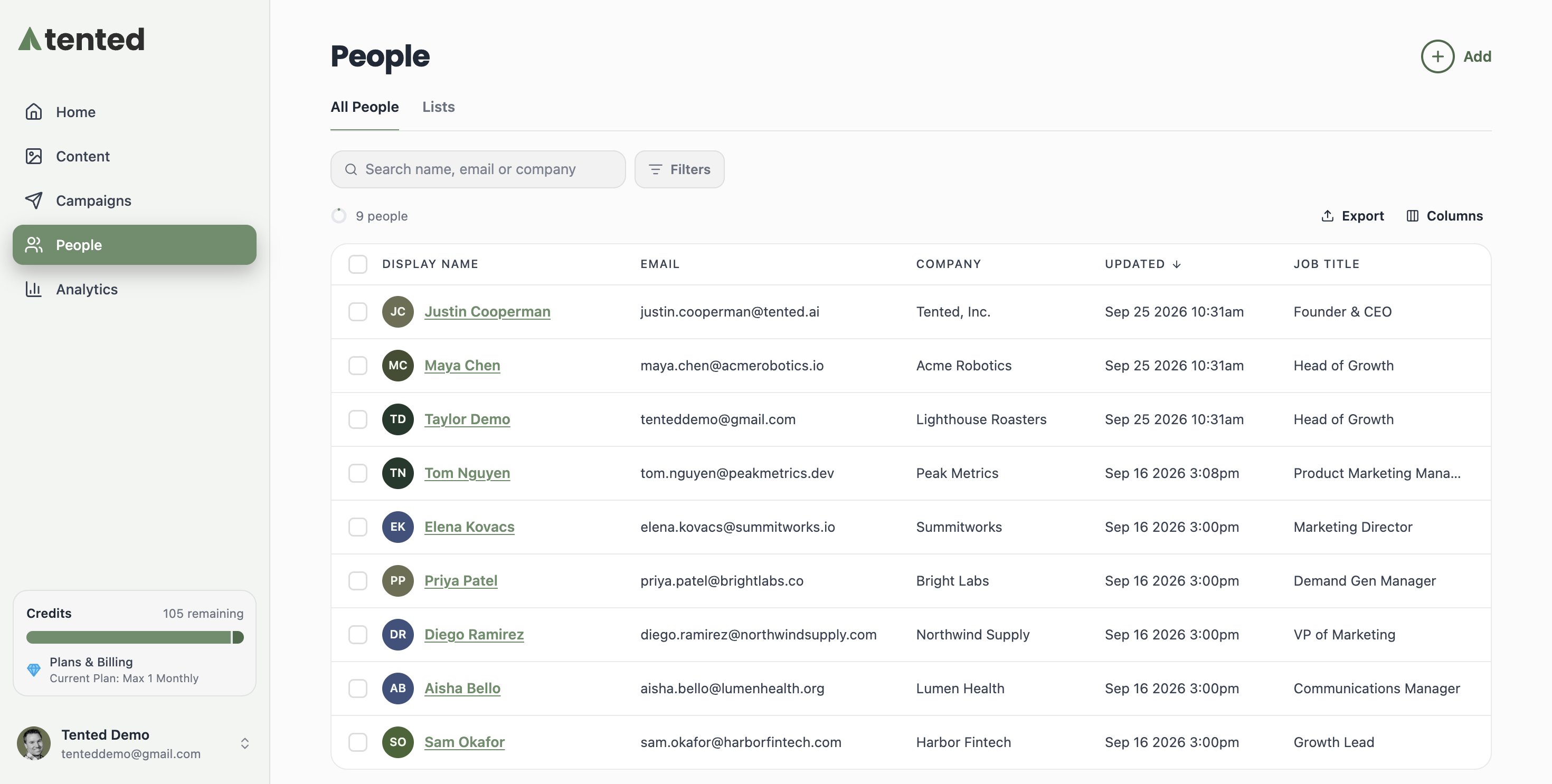Select the All People tab
The image size is (1552, 784).
[x=364, y=107]
